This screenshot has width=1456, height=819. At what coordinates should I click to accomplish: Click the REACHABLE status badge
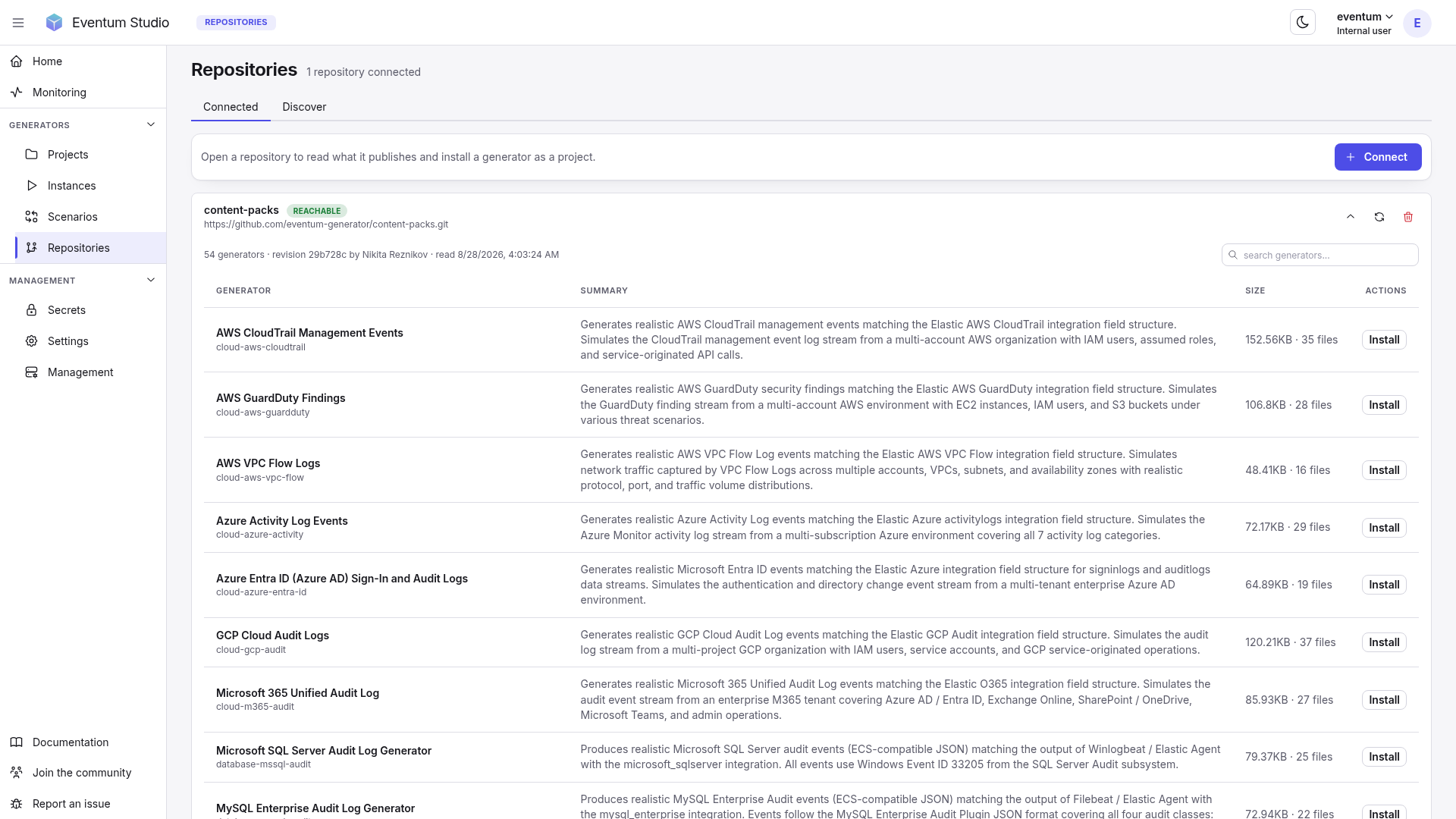[x=317, y=211]
